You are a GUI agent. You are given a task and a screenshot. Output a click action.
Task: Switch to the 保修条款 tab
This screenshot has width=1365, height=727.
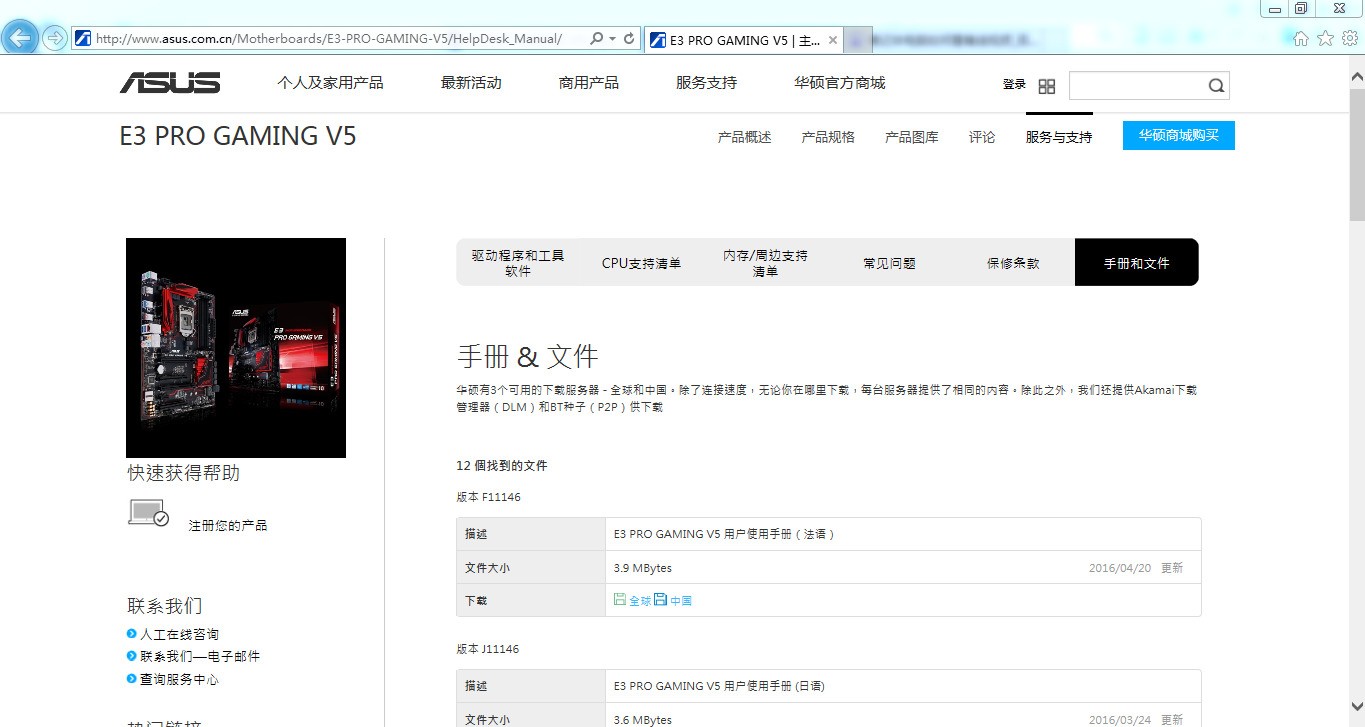pos(1013,263)
